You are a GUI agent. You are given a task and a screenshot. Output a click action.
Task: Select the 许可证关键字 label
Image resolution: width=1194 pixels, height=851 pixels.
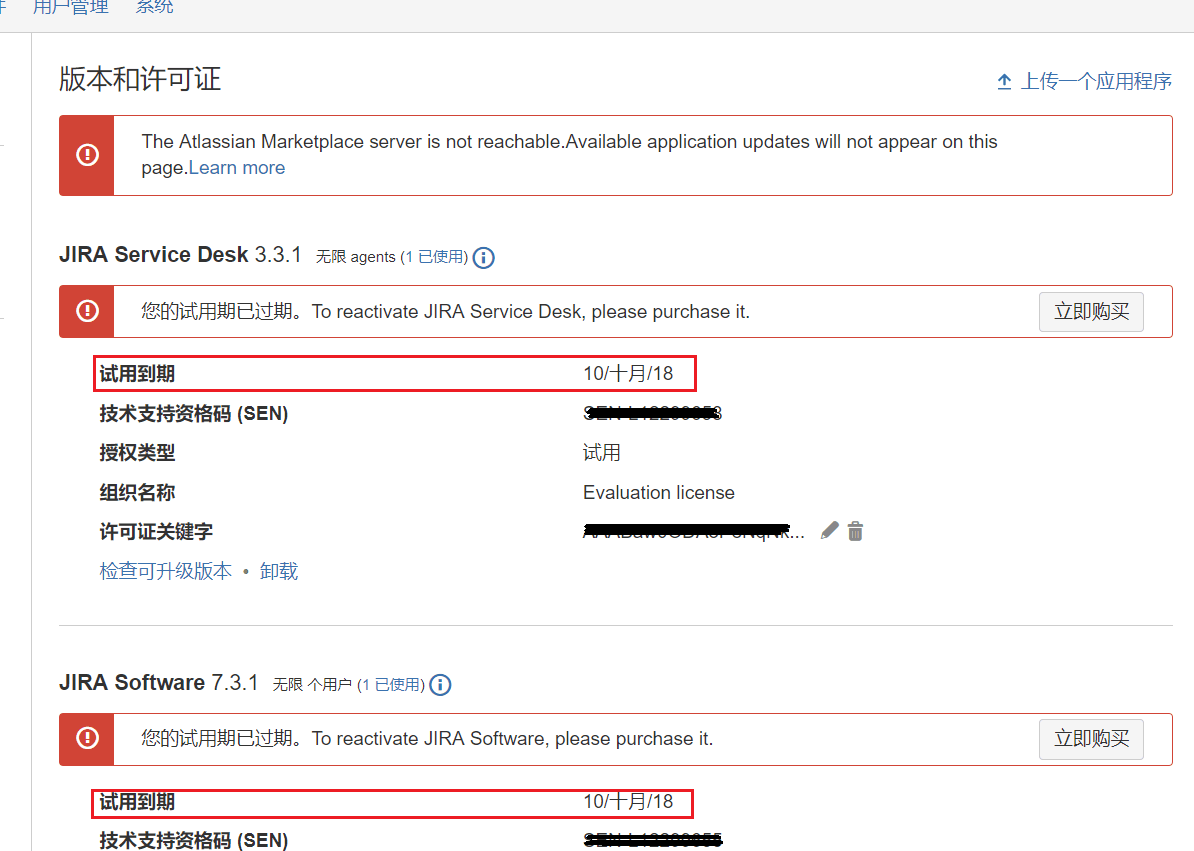tap(156, 531)
